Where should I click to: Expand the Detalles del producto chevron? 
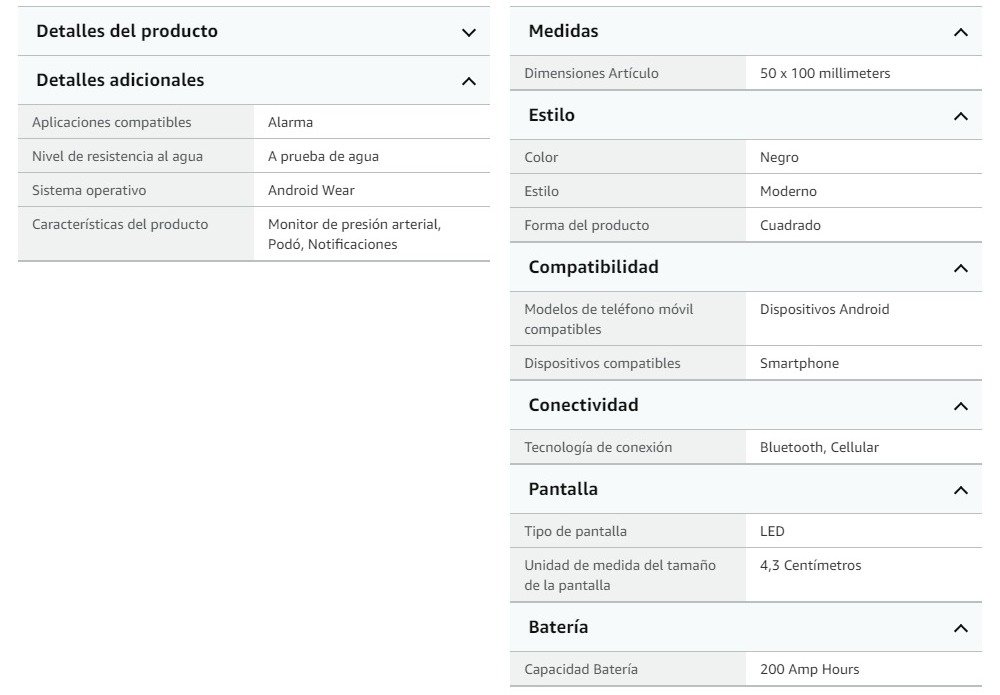(469, 32)
